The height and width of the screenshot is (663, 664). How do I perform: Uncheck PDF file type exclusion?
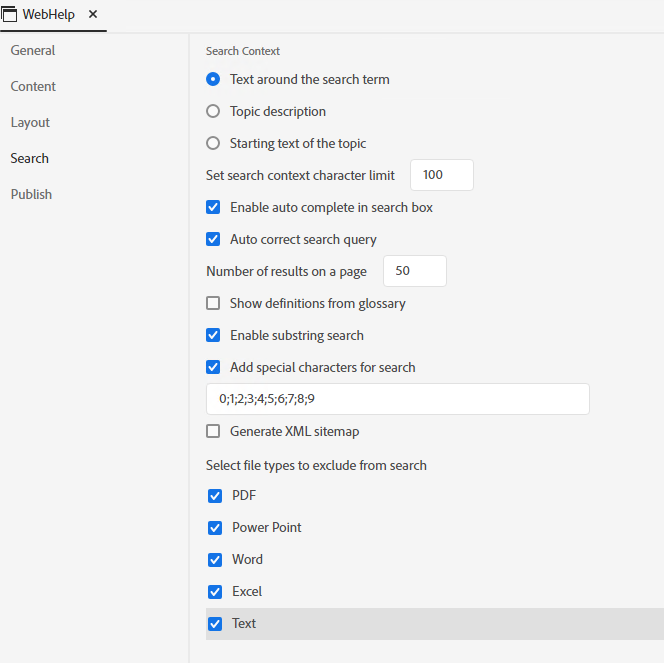[x=215, y=496]
